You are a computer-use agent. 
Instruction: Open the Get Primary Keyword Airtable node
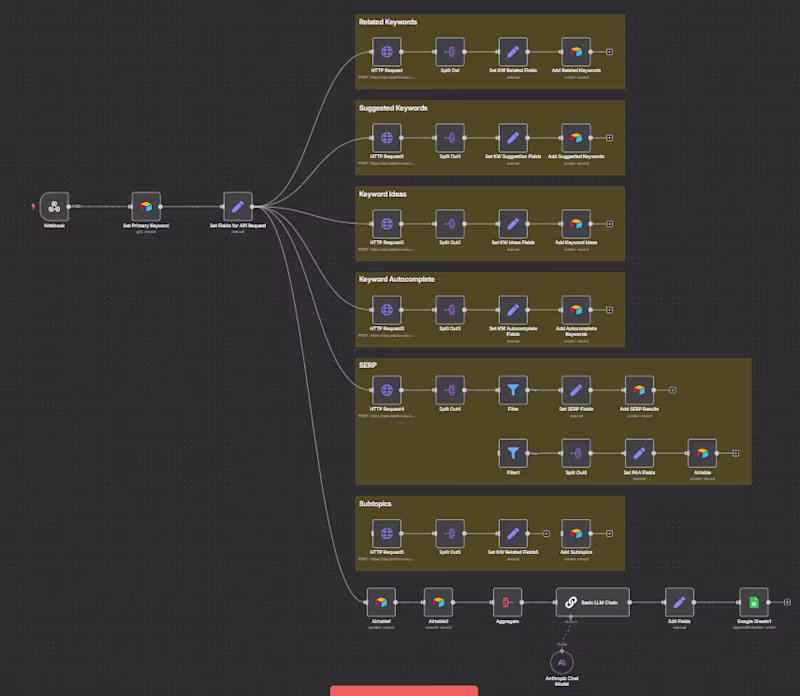click(x=146, y=206)
